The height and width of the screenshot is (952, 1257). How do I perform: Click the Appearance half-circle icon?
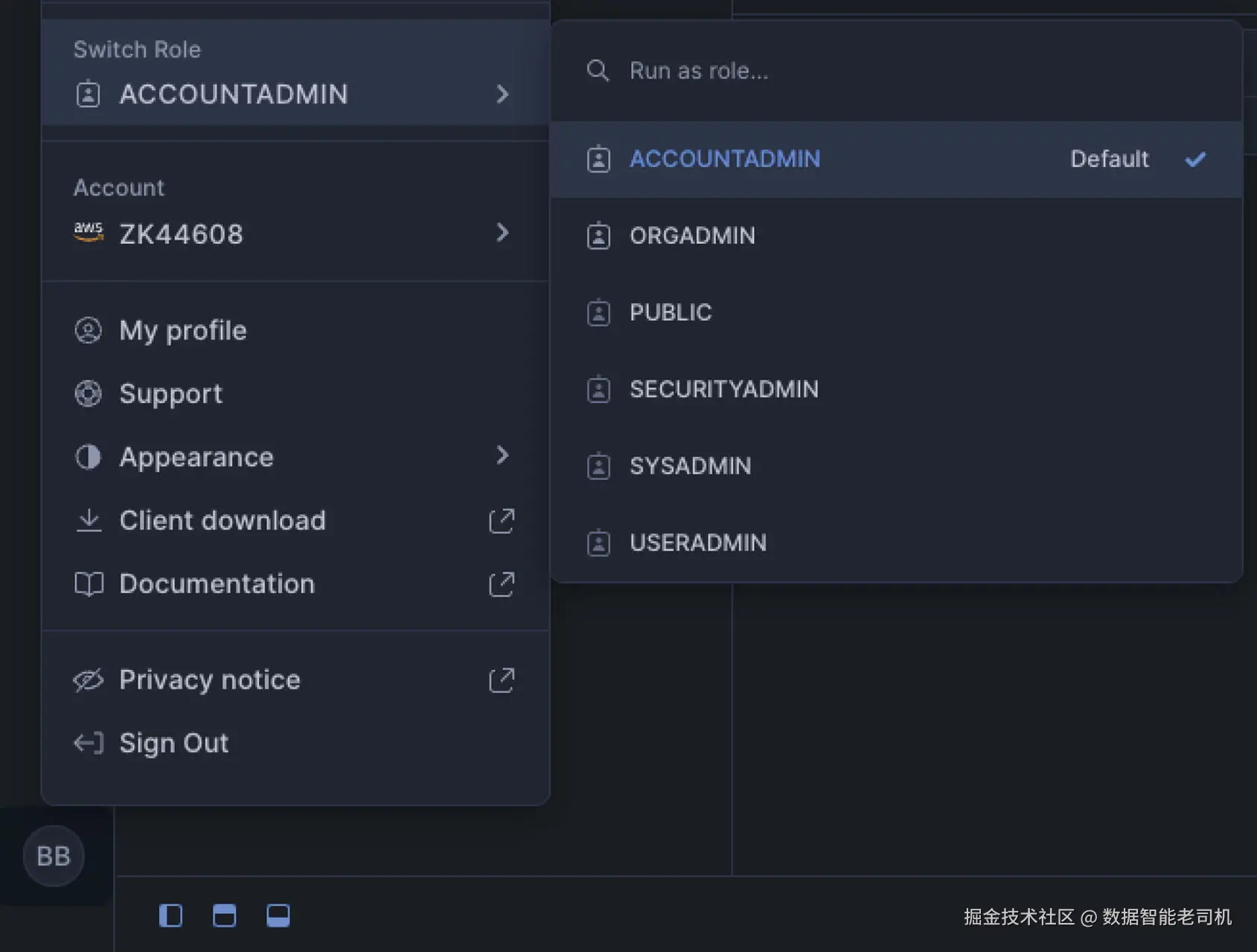[88, 456]
